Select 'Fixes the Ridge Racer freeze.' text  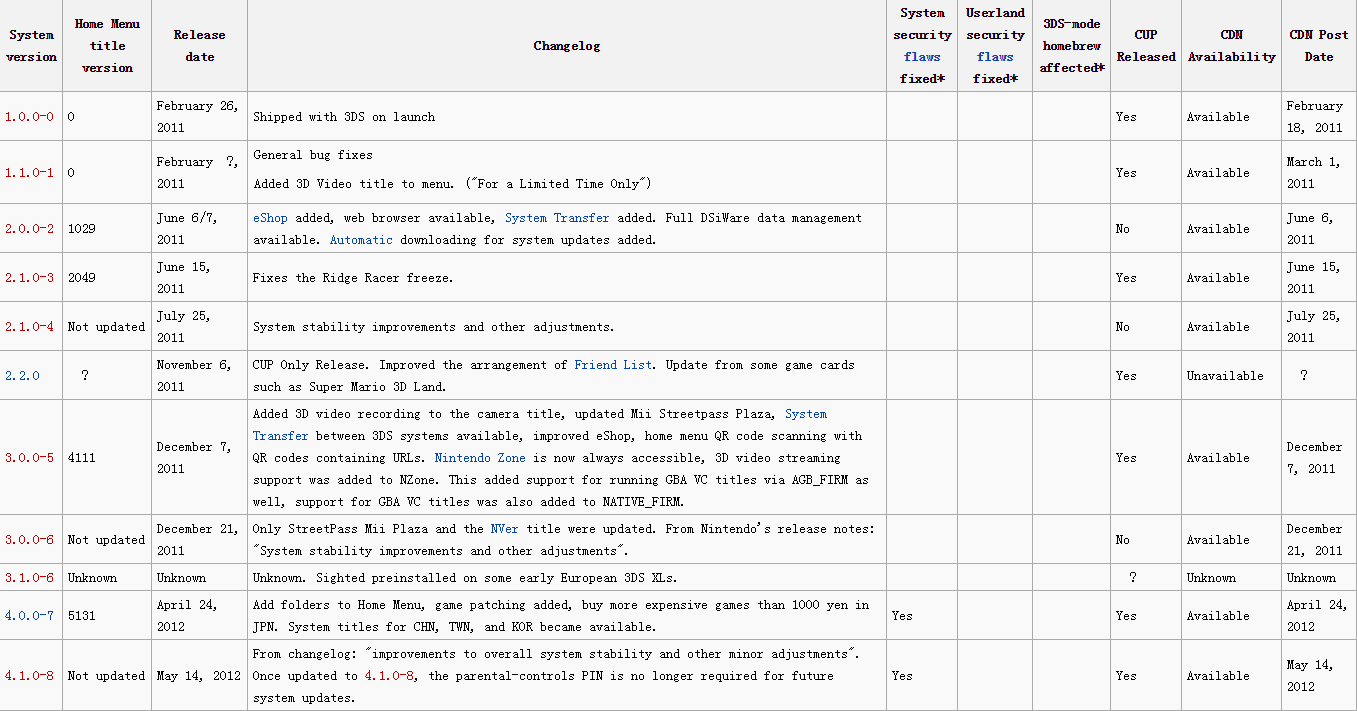tap(353, 278)
